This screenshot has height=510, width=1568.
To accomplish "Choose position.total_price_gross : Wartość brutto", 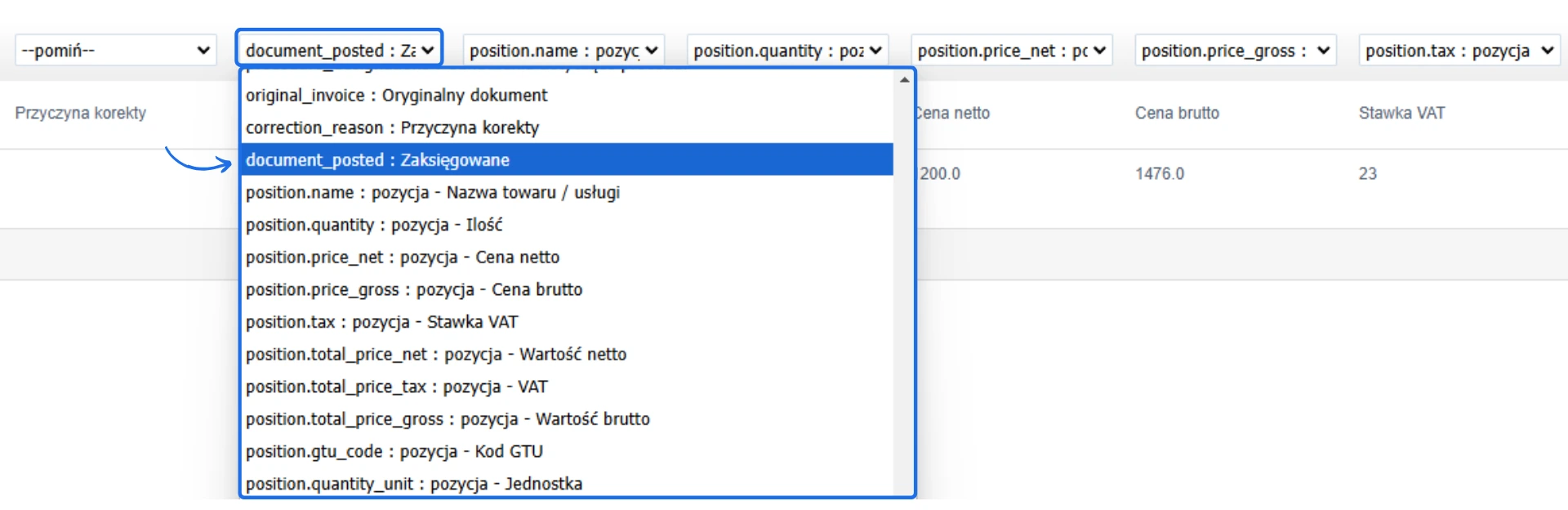I will point(448,419).
